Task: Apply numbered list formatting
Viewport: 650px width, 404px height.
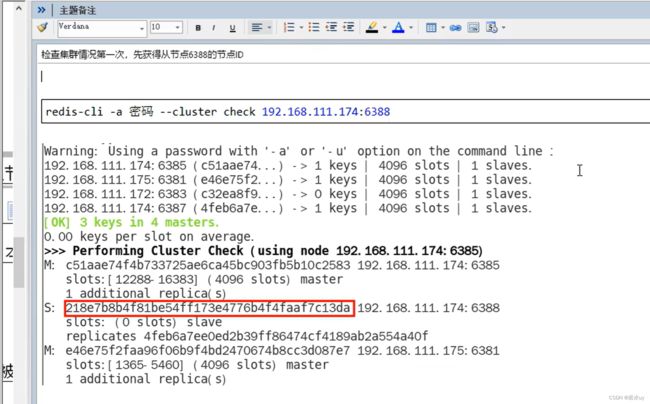Action: point(289,27)
